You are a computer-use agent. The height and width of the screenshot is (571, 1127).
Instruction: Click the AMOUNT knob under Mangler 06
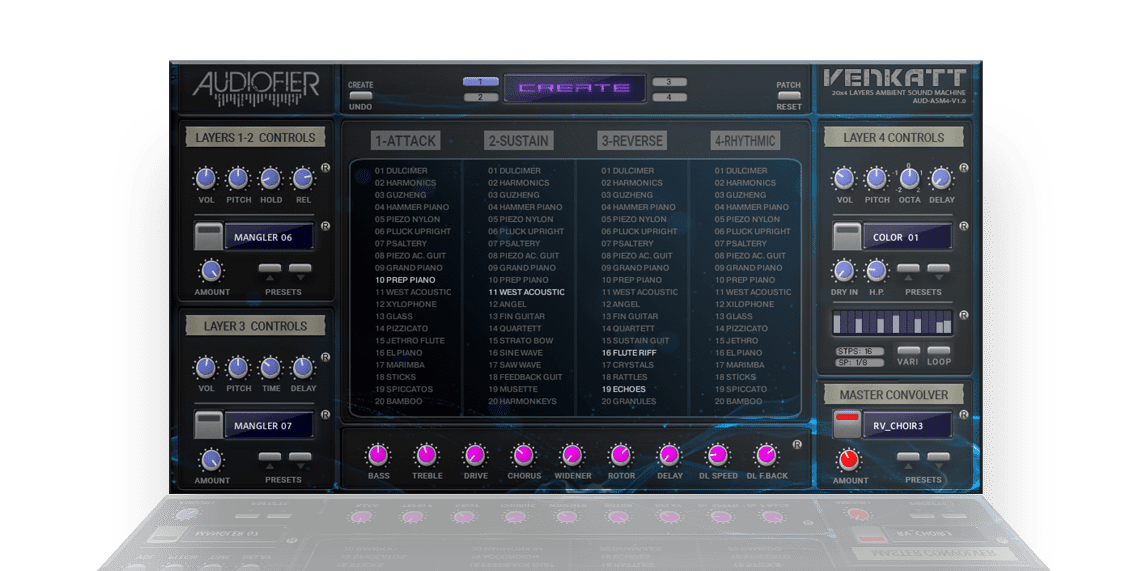click(211, 271)
